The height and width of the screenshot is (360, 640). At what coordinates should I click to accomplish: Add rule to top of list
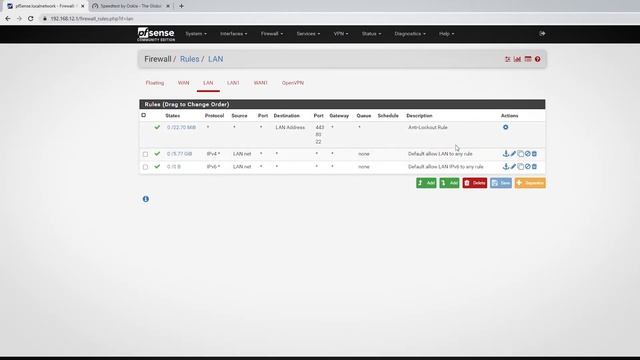click(x=426, y=183)
